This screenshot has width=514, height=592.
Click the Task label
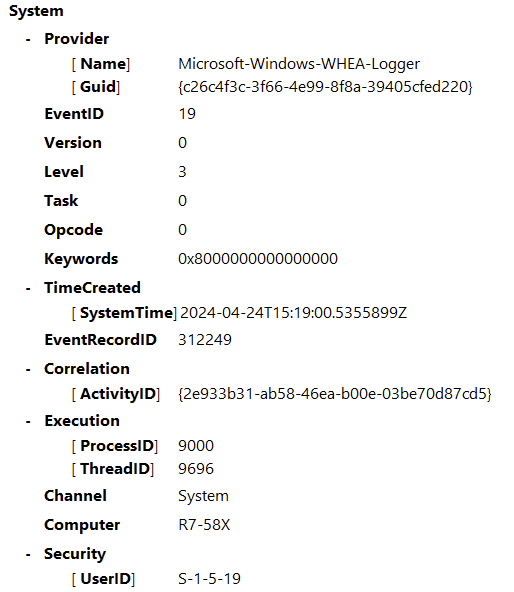61,201
